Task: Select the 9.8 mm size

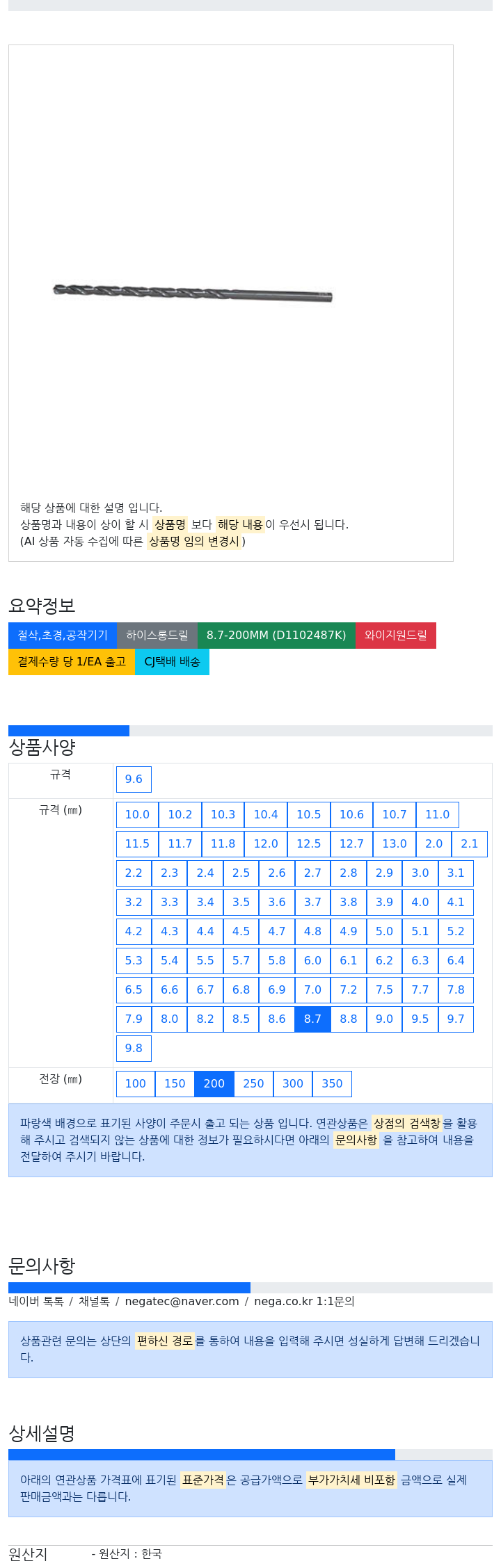Action: 134,1048
